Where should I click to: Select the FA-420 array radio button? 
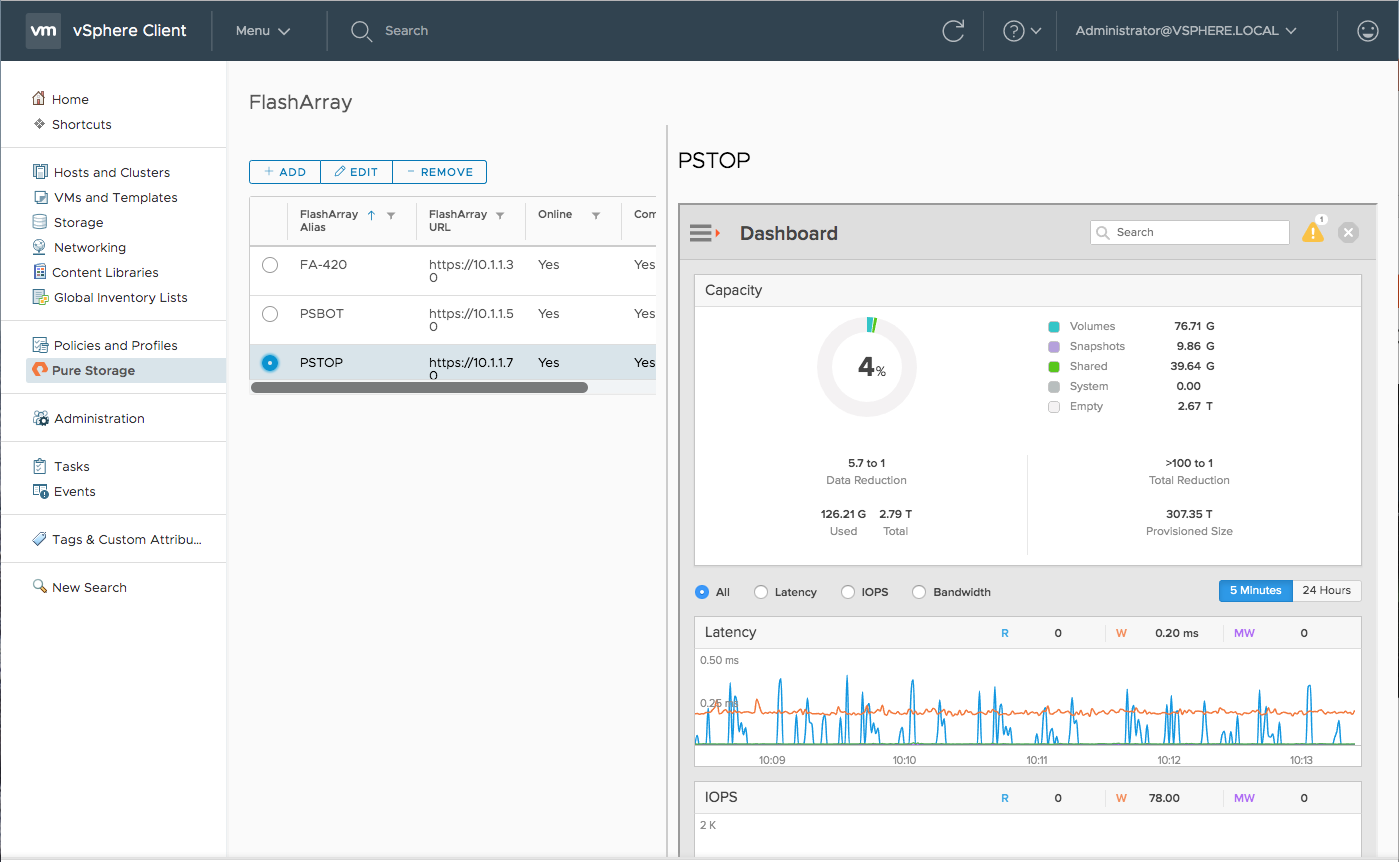point(268,264)
